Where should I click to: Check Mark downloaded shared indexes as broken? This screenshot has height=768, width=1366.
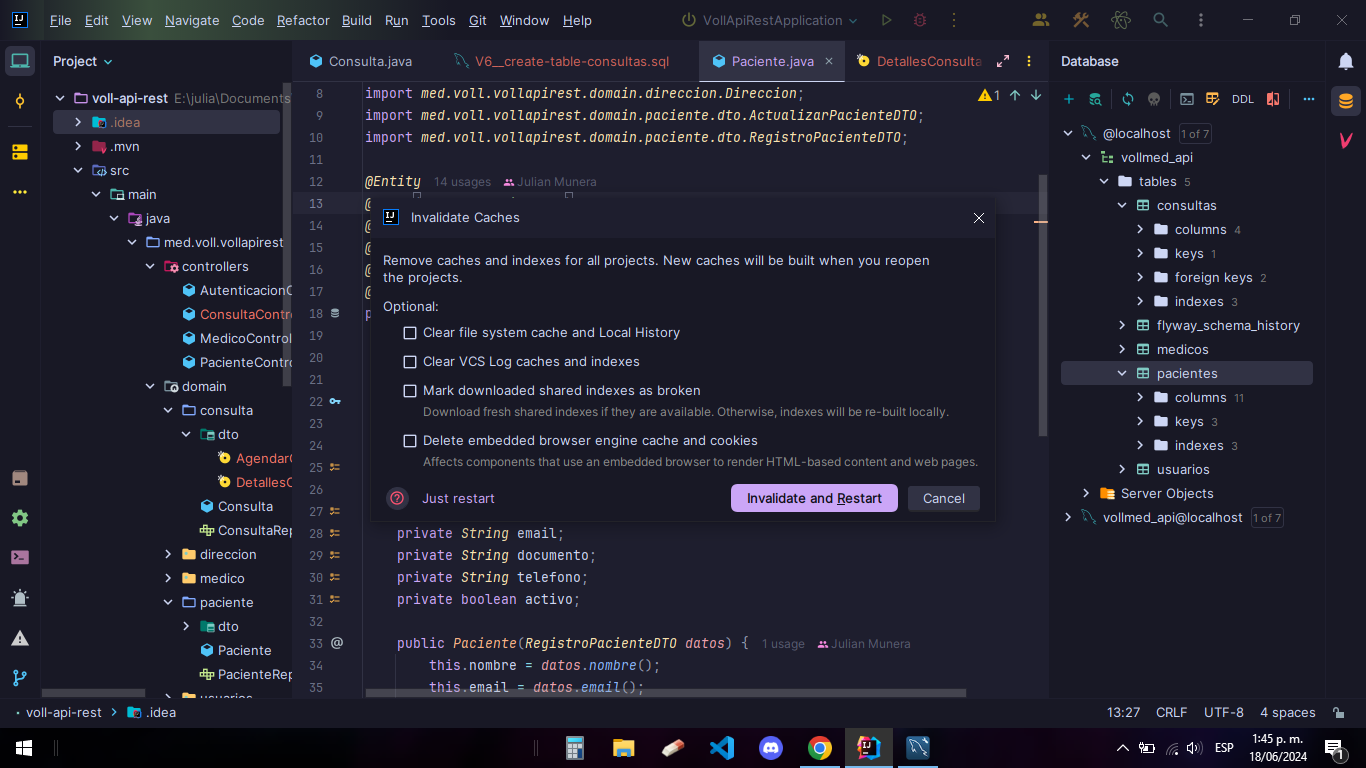pos(410,391)
